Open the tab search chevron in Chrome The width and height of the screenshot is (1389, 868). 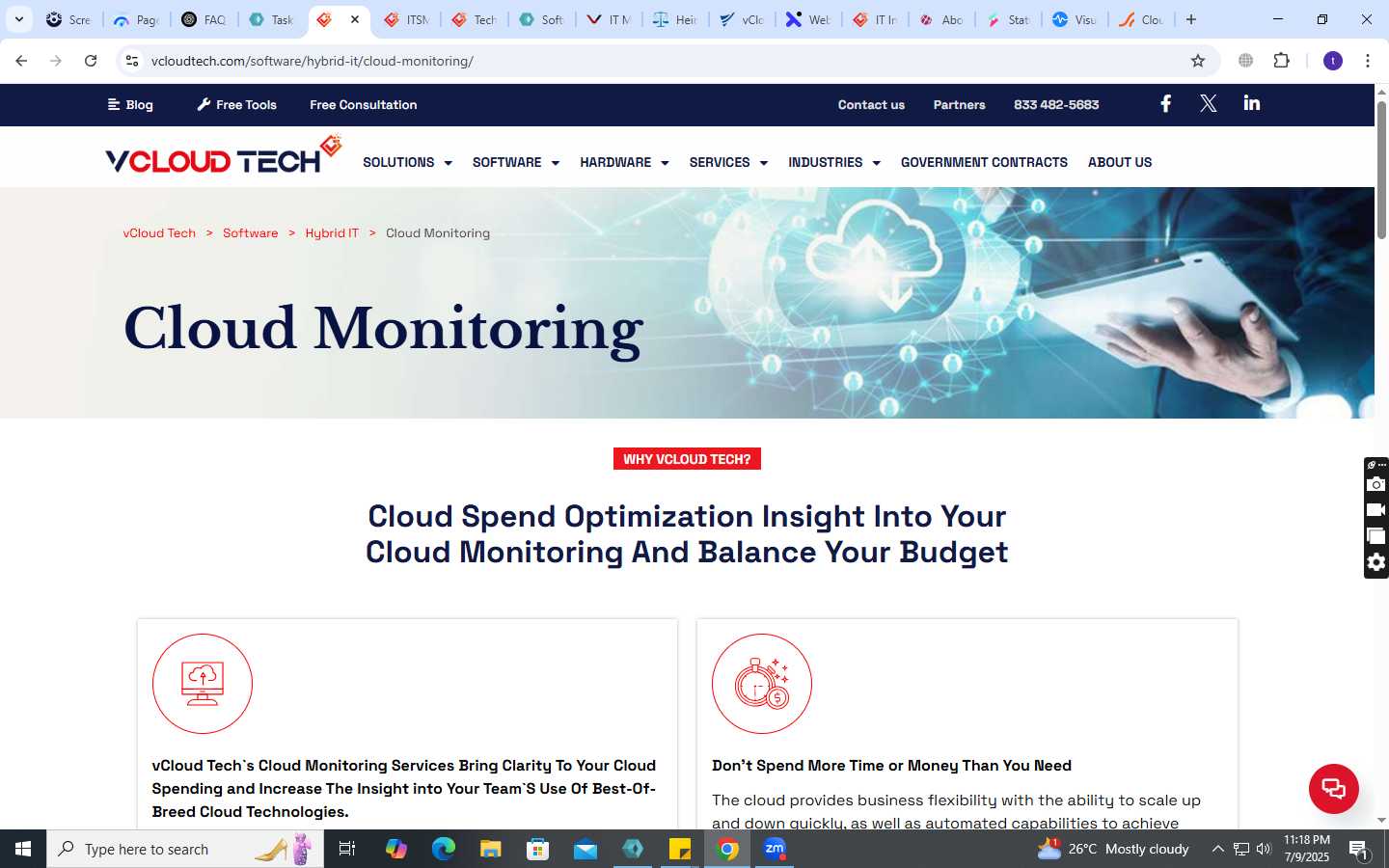tap(19, 19)
